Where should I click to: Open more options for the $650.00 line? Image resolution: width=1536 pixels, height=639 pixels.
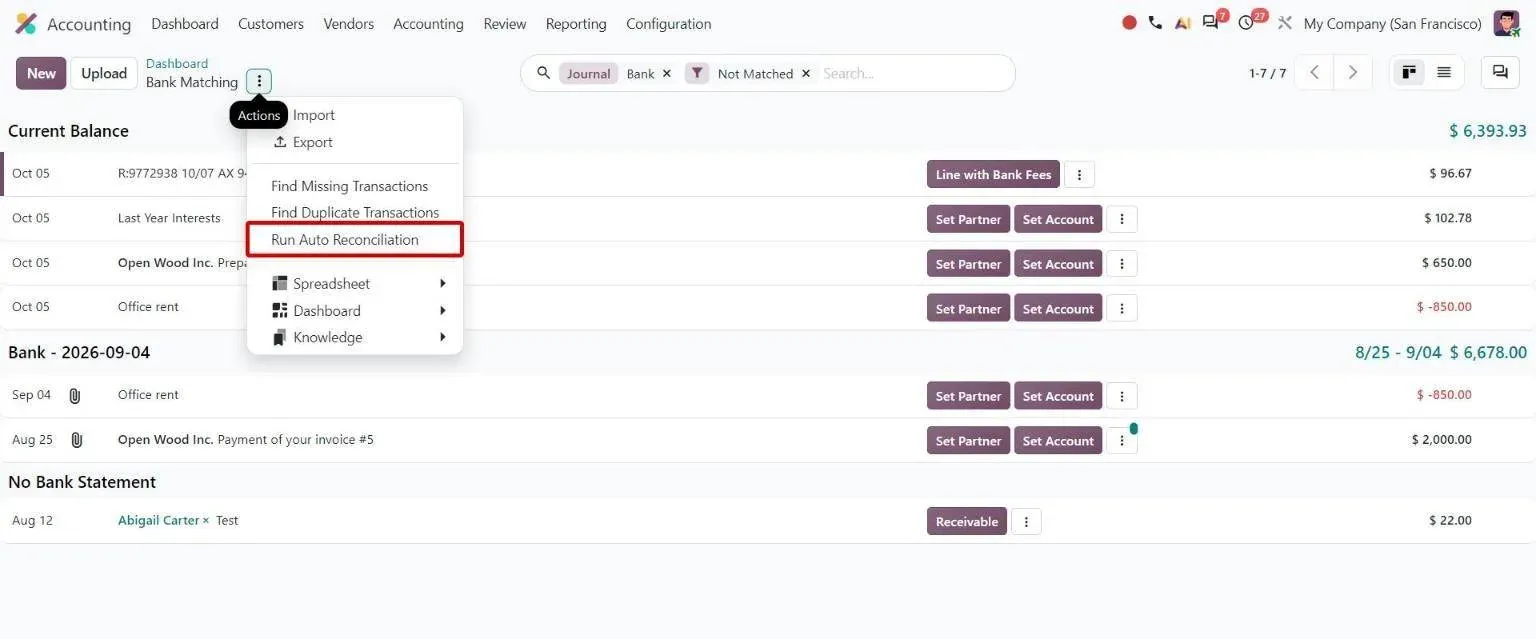(1122, 264)
